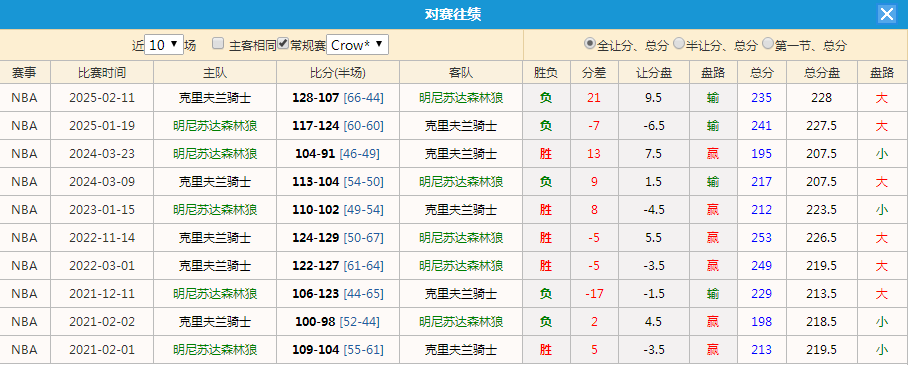908x365 pixels.
Task: Click score 109-104 of 2021-02-01 match
Action: pos(316,350)
